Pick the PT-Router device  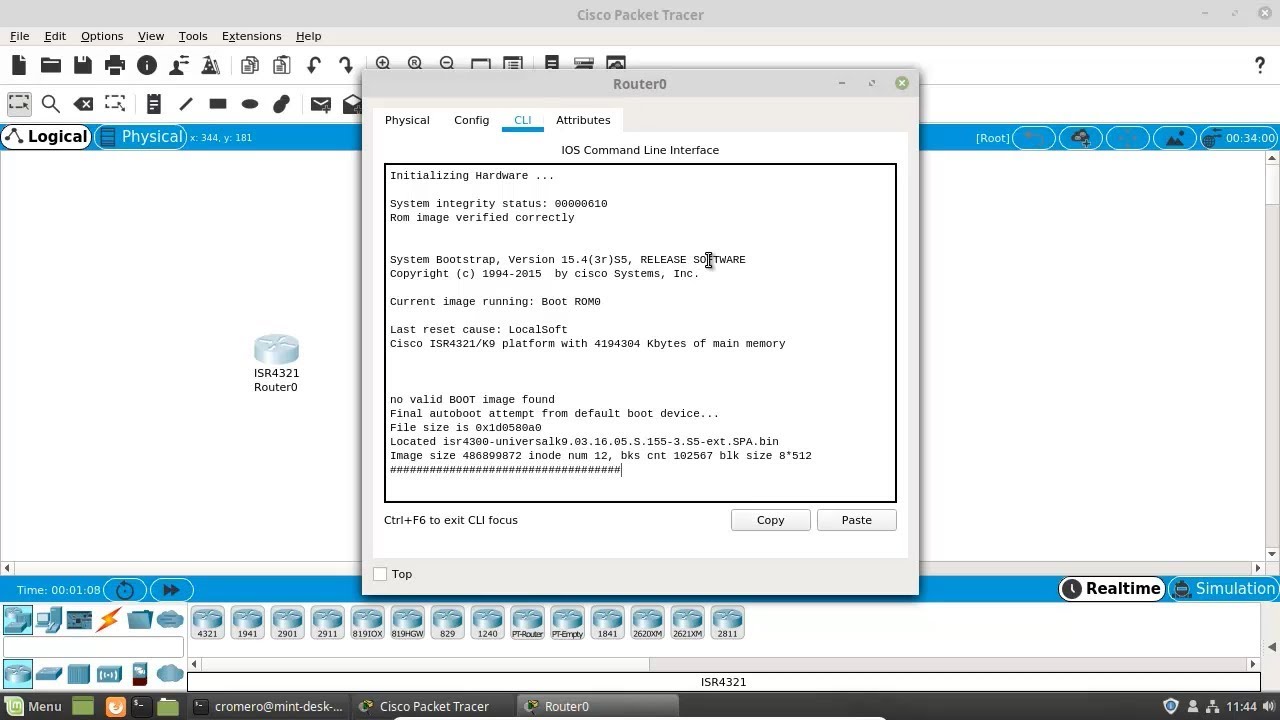[x=527, y=622]
